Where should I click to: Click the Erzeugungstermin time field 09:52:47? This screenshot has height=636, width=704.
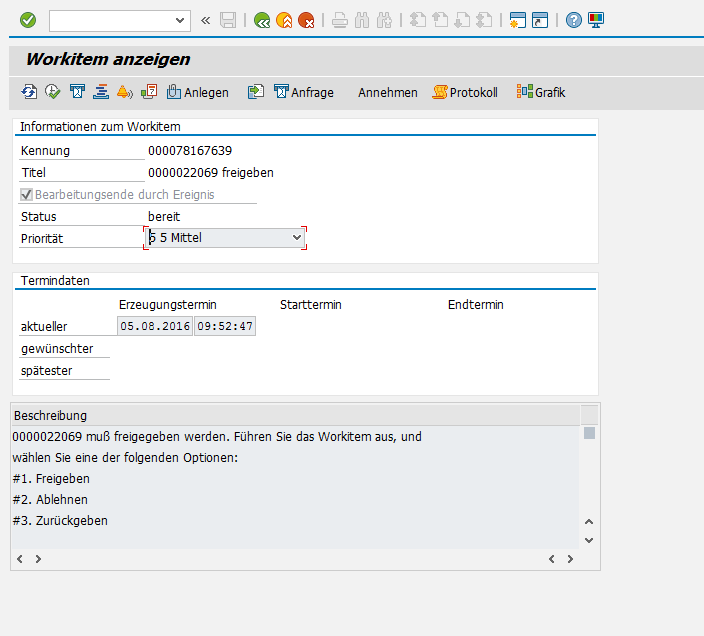(225, 326)
